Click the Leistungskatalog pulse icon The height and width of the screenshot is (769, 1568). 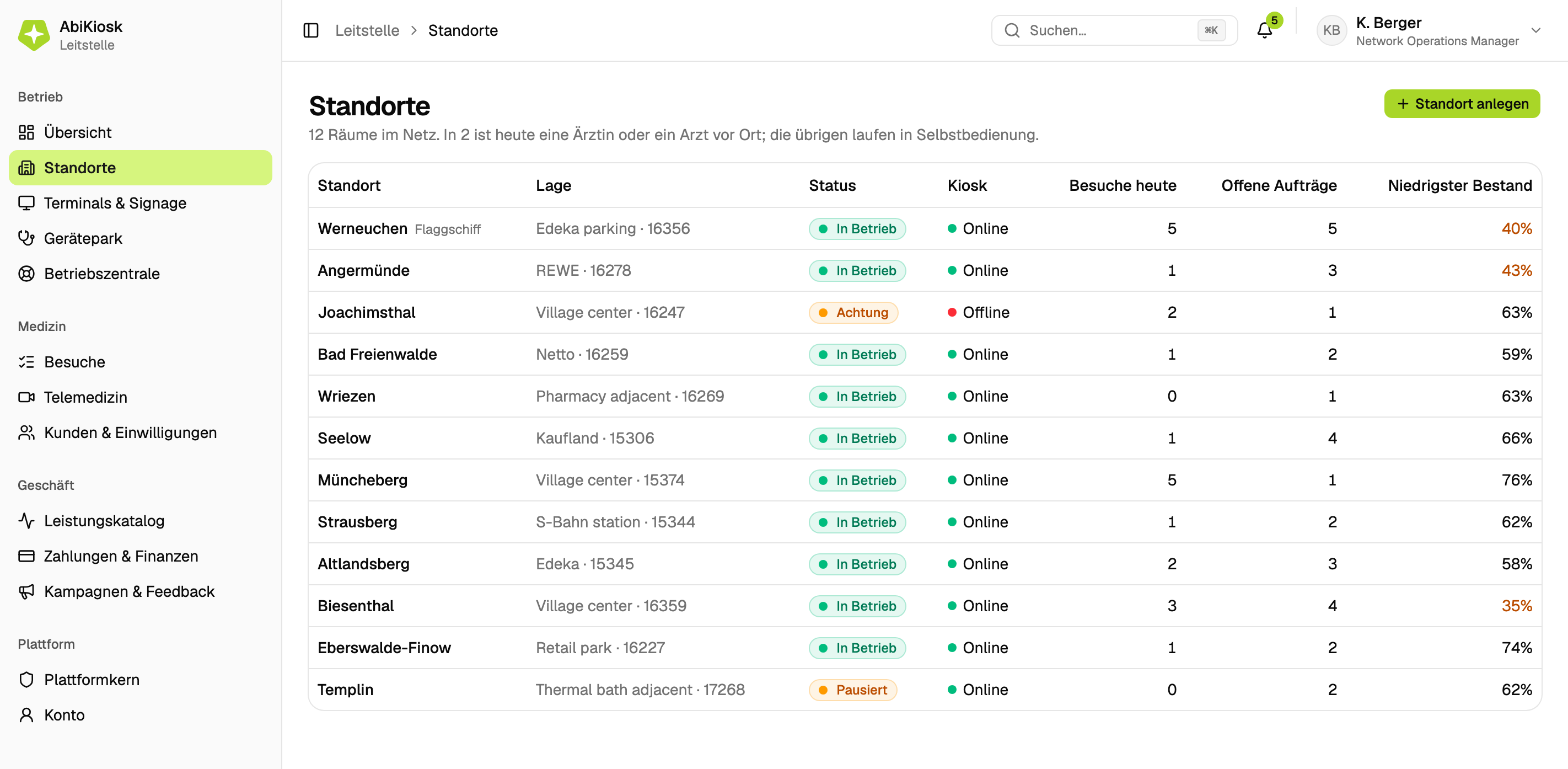(26, 521)
